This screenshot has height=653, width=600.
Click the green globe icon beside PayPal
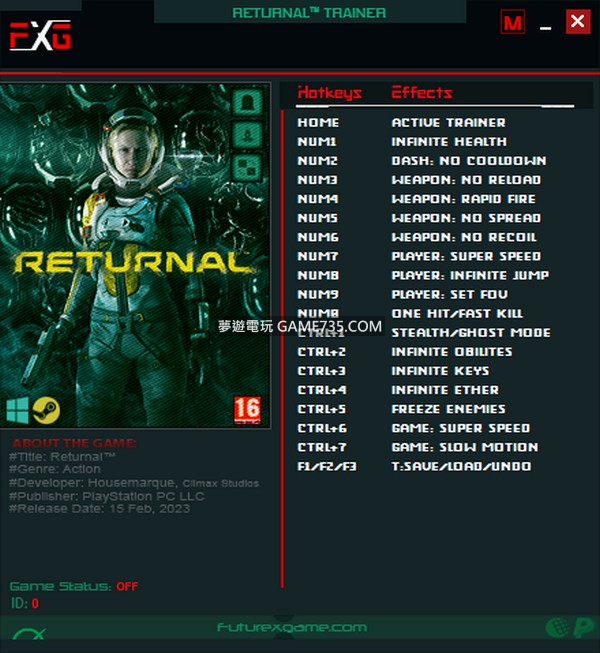click(x=558, y=628)
